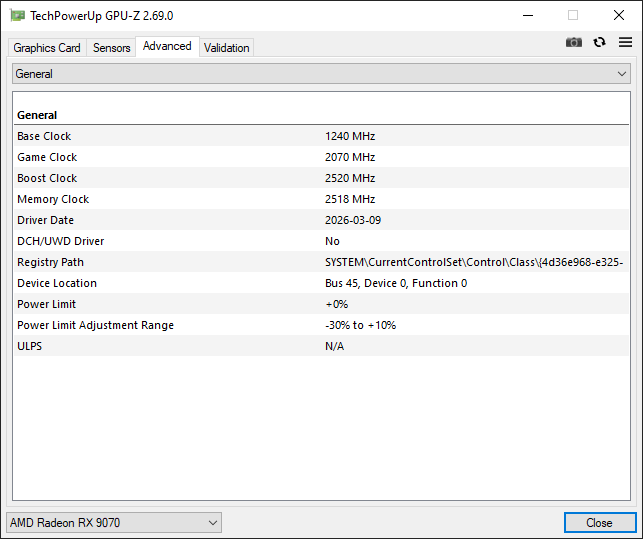Select the Driver Date row label
The image size is (643, 539).
[x=46, y=220]
